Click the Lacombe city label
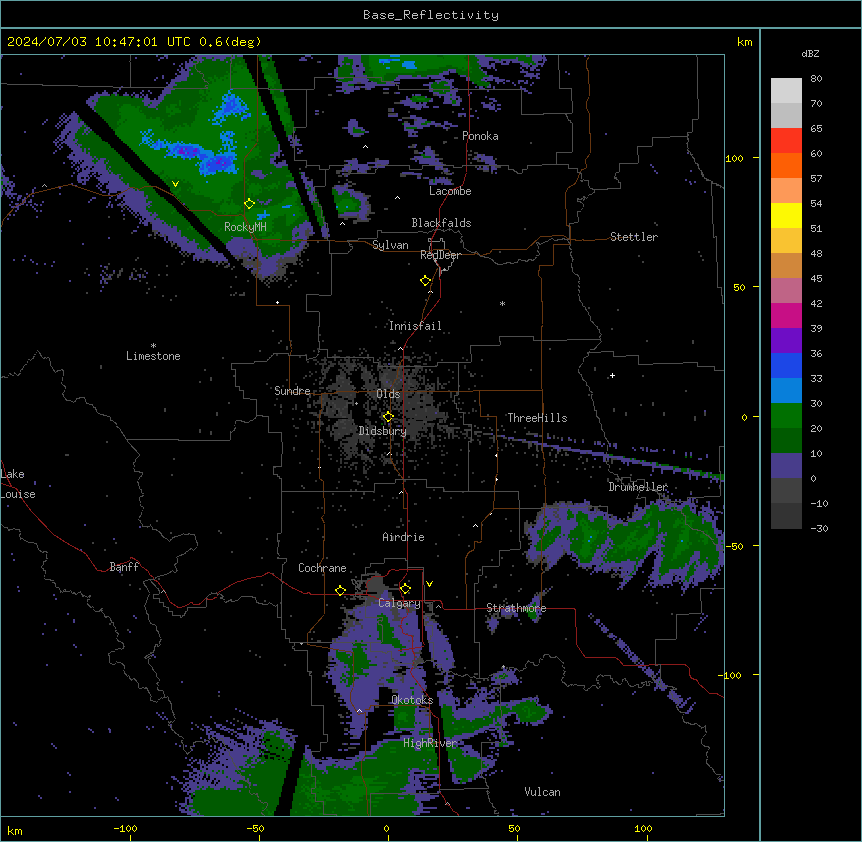The image size is (862, 842). 450,191
